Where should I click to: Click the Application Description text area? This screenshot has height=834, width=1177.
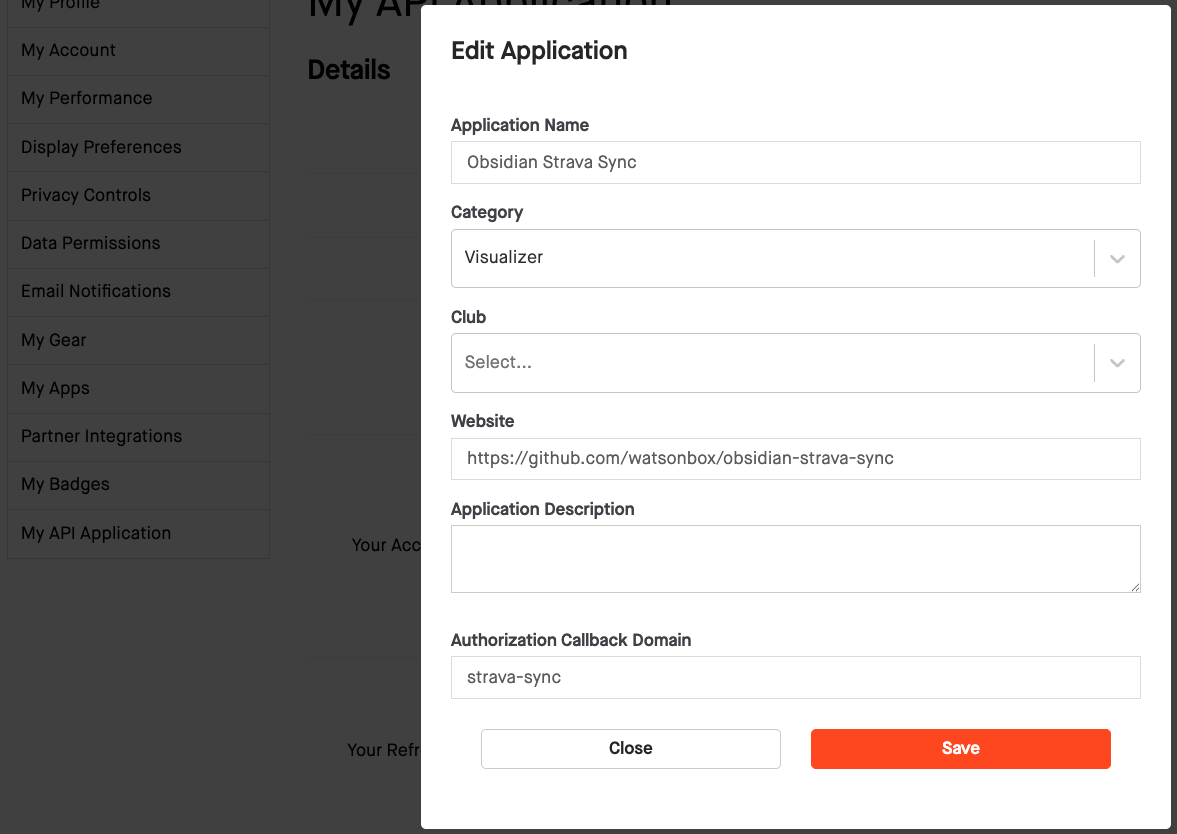[796, 559]
